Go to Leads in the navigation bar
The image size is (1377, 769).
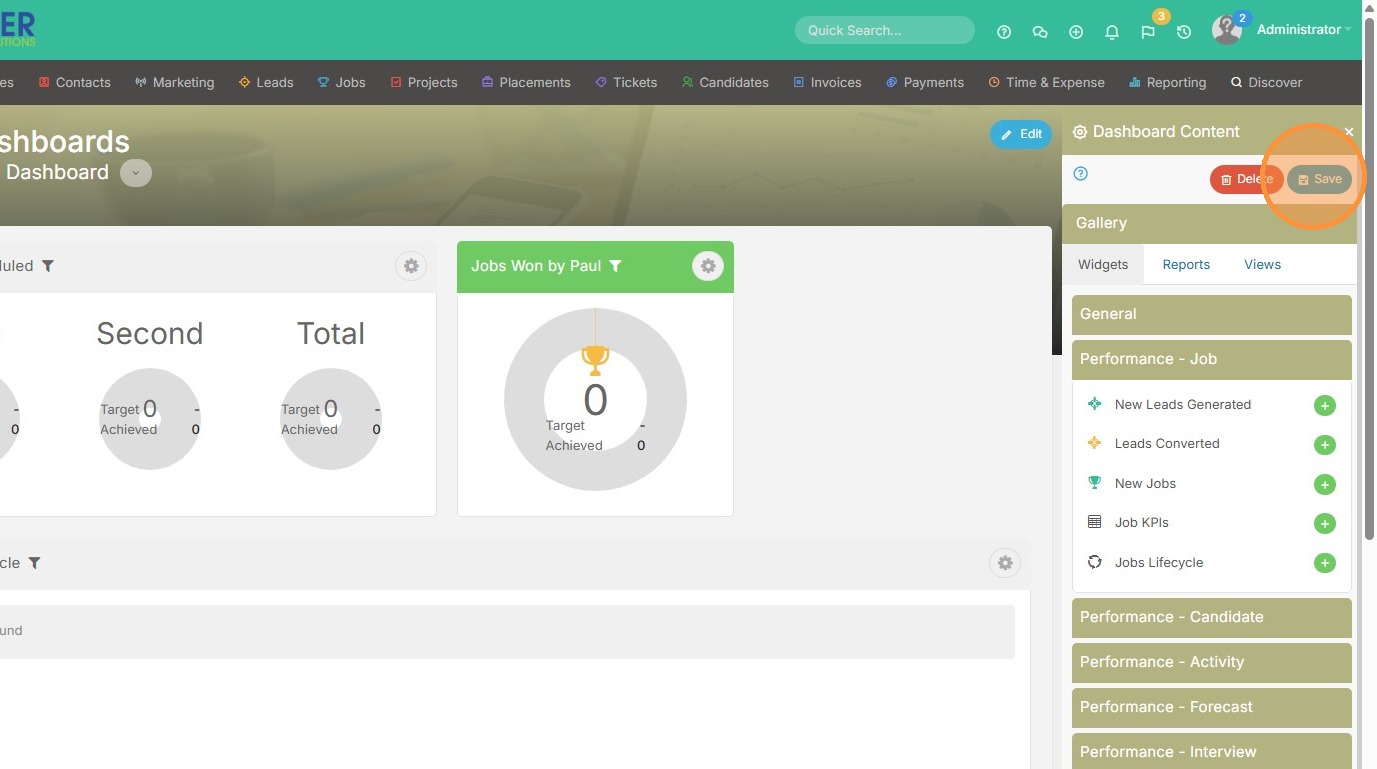pyautogui.click(x=266, y=83)
